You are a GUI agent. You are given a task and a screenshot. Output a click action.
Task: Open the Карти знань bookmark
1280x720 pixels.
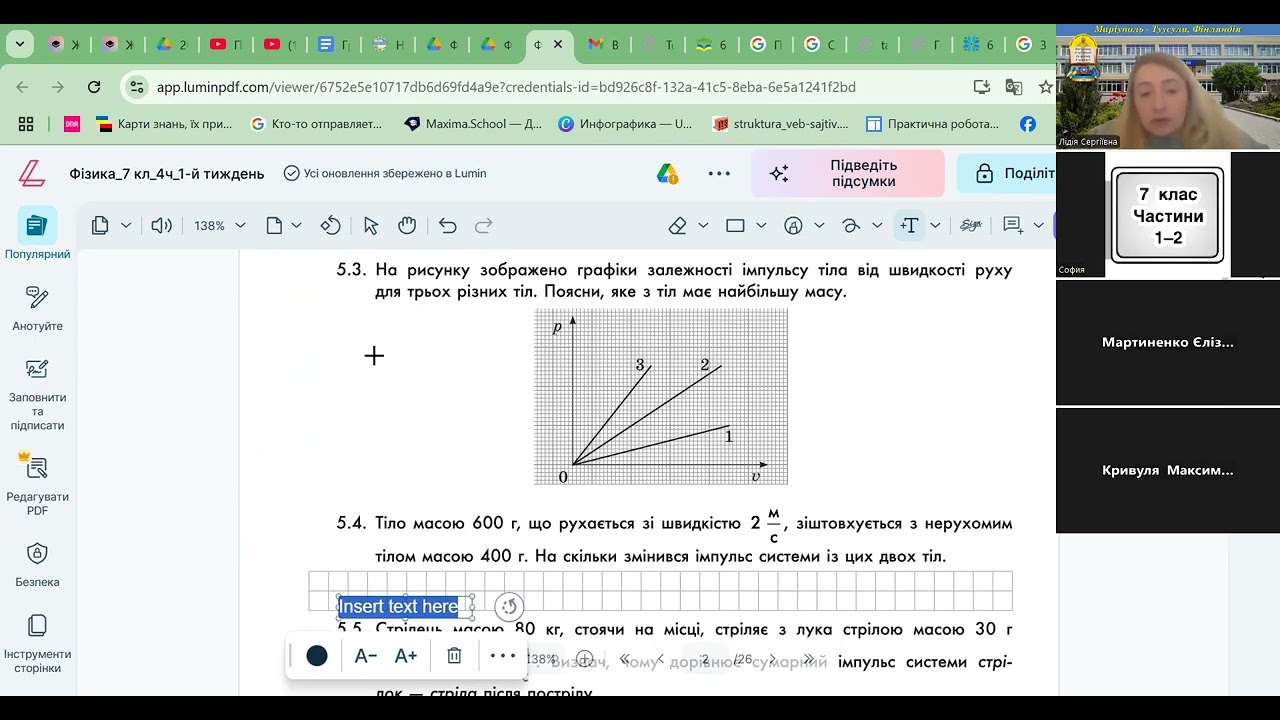click(164, 124)
